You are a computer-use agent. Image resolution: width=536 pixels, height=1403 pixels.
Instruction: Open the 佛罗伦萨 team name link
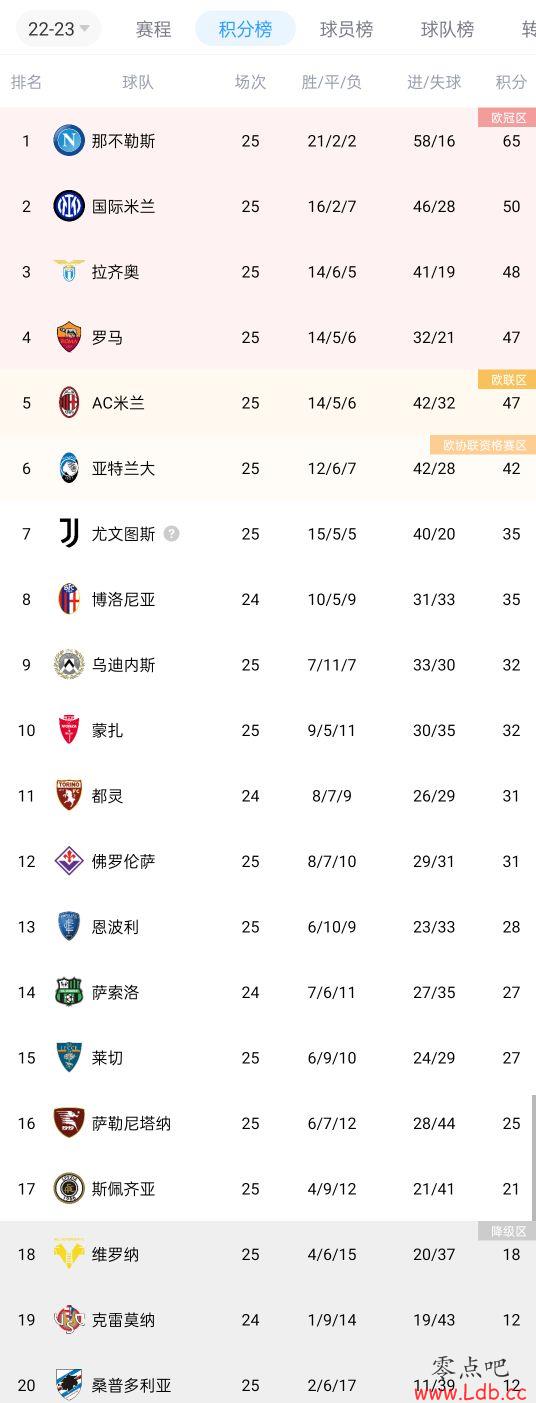coord(123,861)
